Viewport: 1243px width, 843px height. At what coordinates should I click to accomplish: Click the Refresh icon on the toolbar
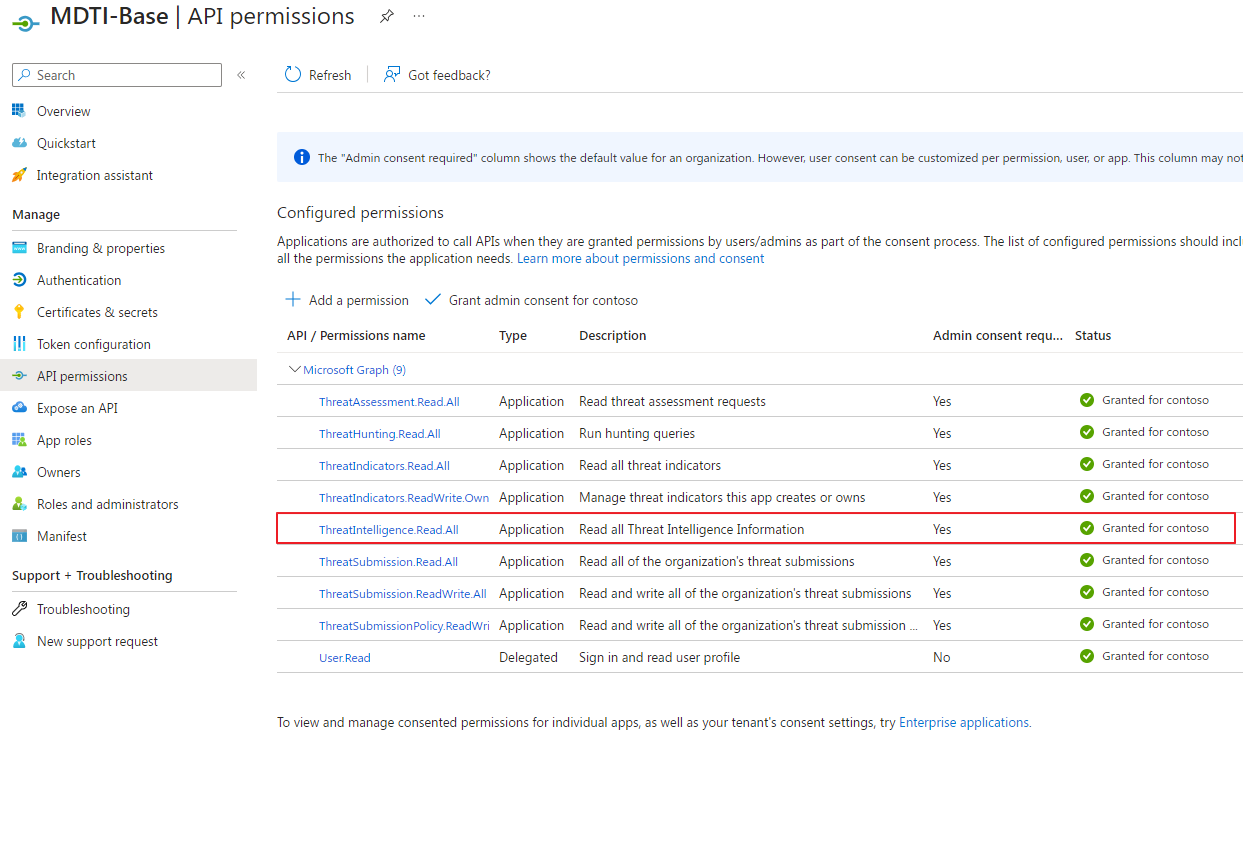(291, 74)
